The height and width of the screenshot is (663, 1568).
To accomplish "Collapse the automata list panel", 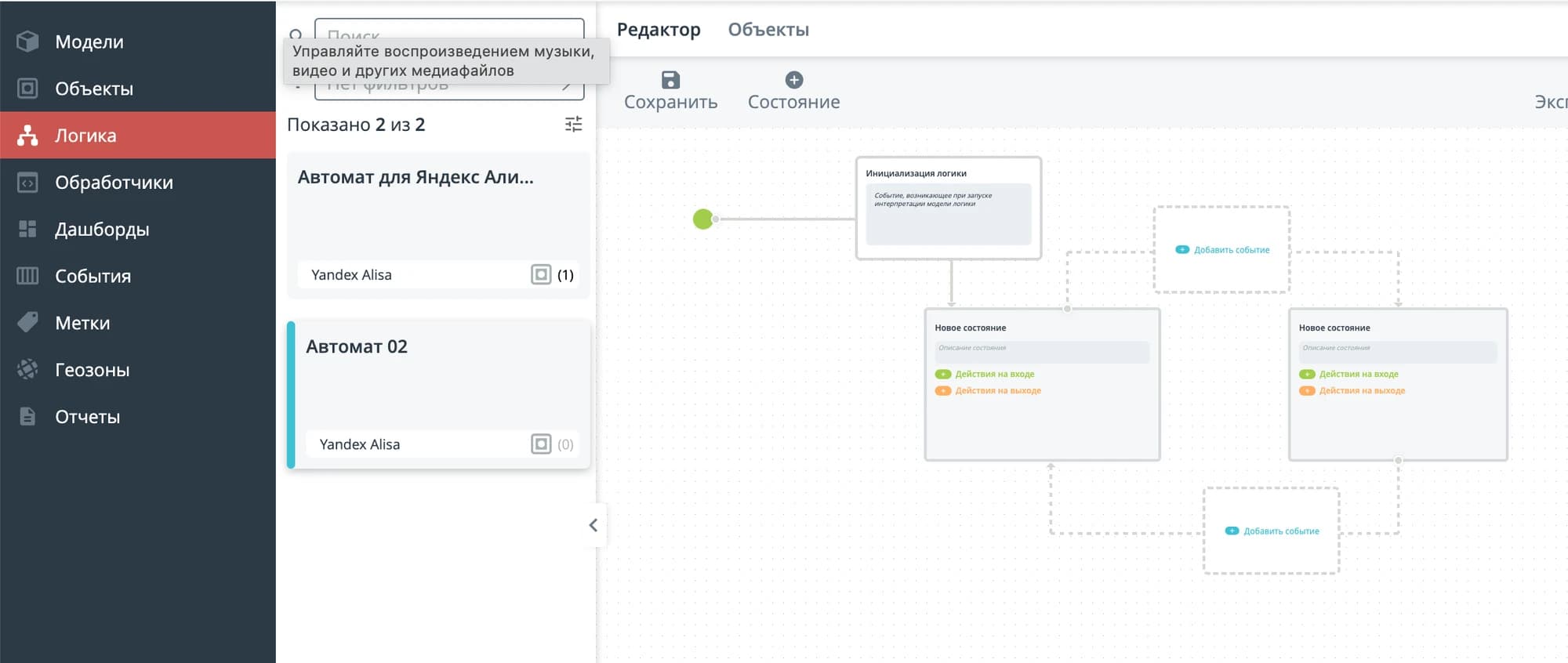I will 593,525.
